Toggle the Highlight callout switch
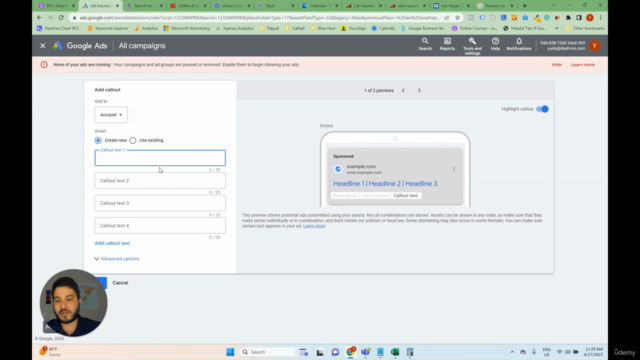Image resolution: width=640 pixels, height=360 pixels. click(x=542, y=109)
